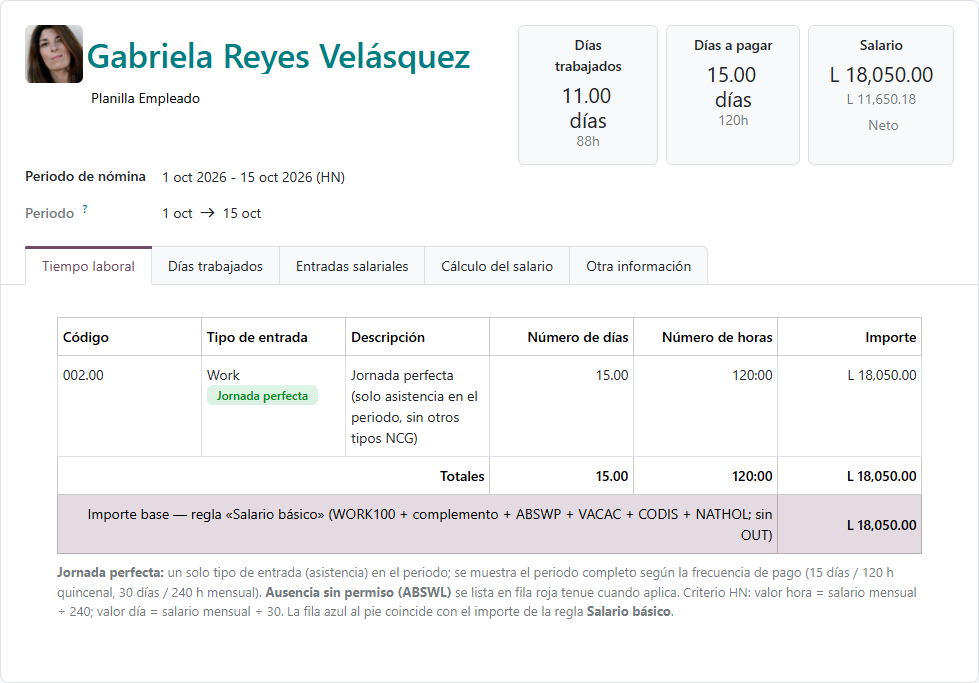Click the bold 'Salario básico' footnote text
979x683 pixels.
(629, 612)
